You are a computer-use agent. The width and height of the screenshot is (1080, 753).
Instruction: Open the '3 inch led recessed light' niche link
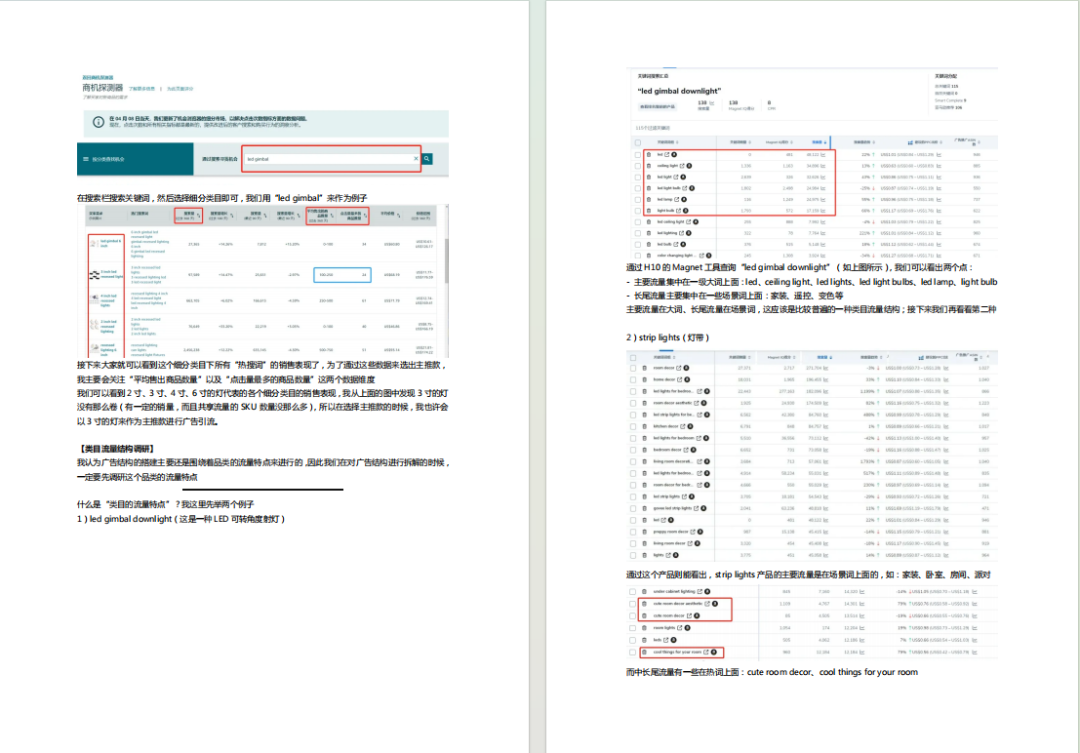tap(112, 274)
